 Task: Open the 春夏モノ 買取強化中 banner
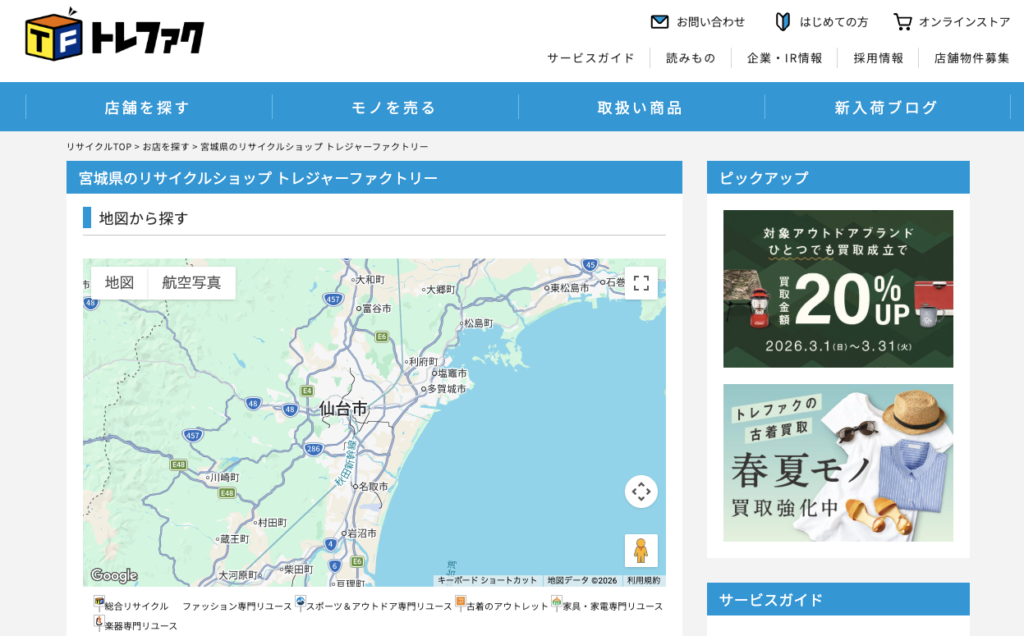coord(838,462)
